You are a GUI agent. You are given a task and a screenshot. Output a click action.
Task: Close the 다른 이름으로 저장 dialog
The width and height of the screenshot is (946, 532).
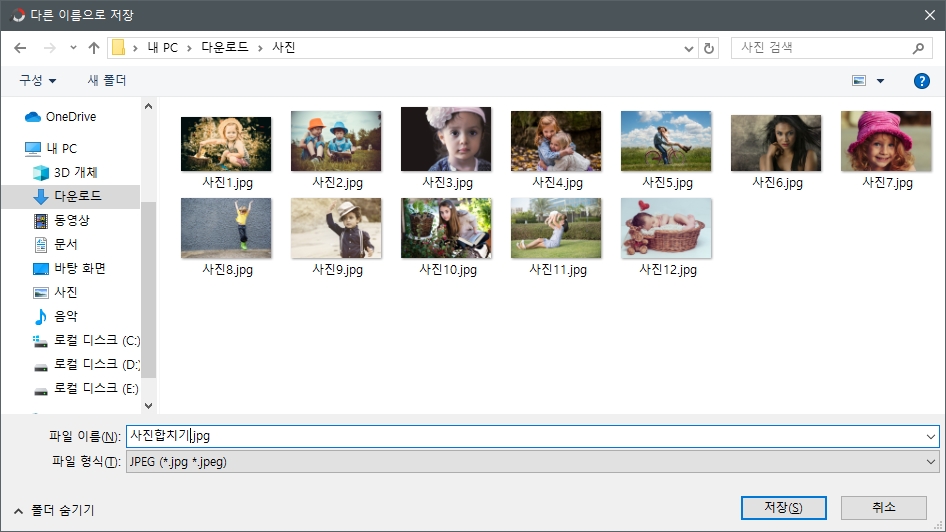(930, 15)
